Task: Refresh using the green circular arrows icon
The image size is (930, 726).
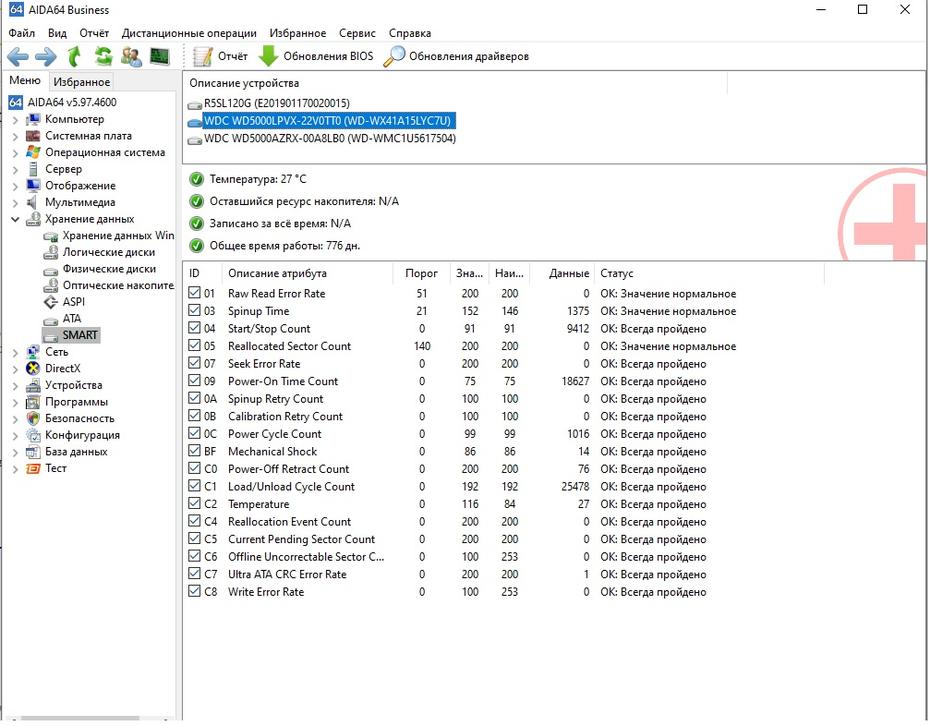Action: [103, 57]
